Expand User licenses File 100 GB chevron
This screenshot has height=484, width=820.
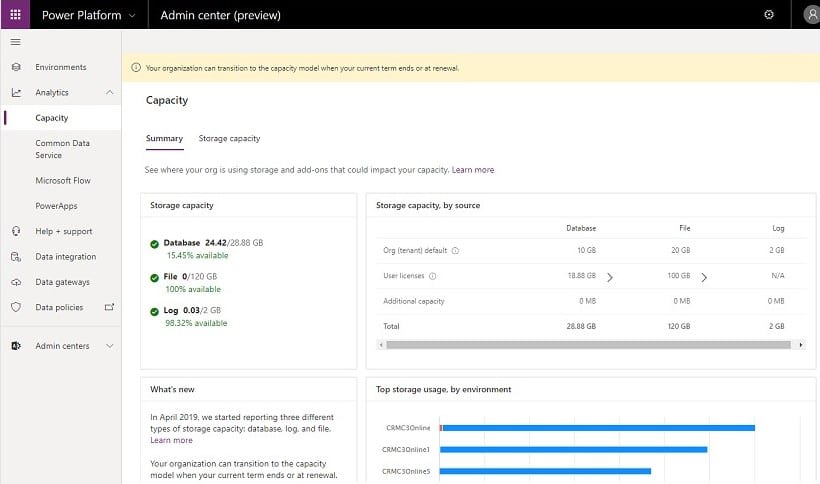pyautogui.click(x=704, y=278)
